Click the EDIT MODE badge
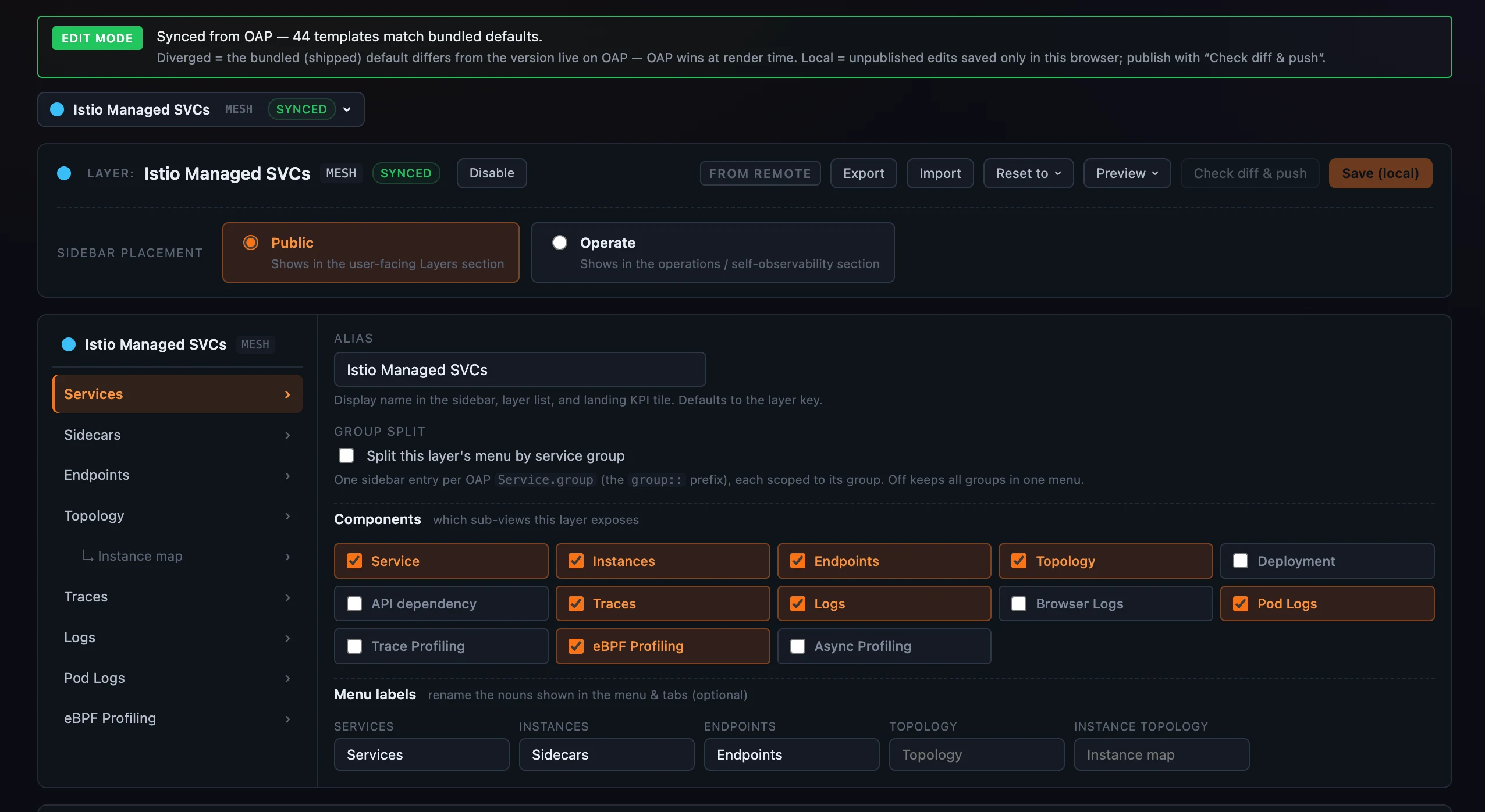Image resolution: width=1485 pixels, height=812 pixels. pyautogui.click(x=97, y=38)
